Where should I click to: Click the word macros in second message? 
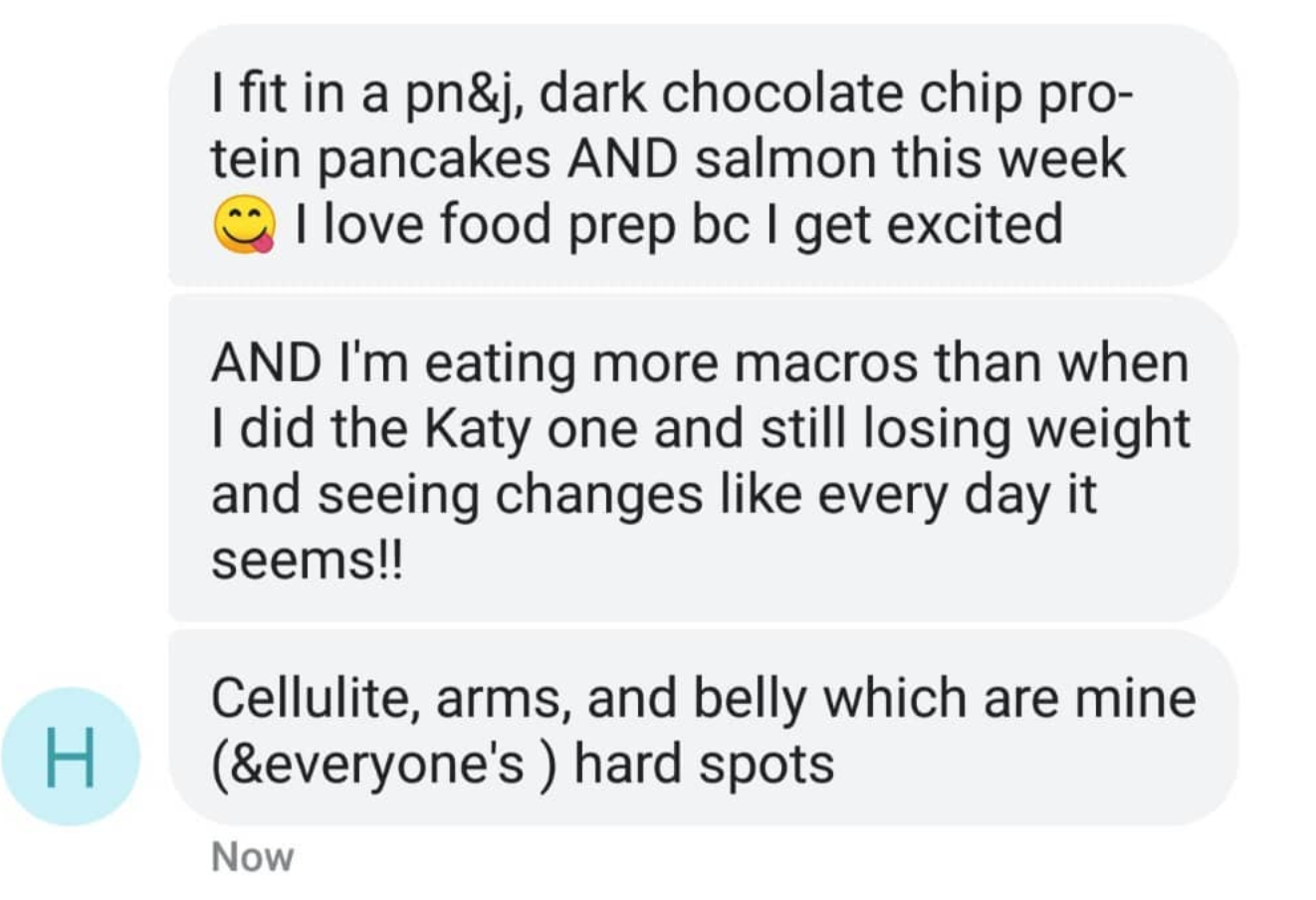click(824, 363)
